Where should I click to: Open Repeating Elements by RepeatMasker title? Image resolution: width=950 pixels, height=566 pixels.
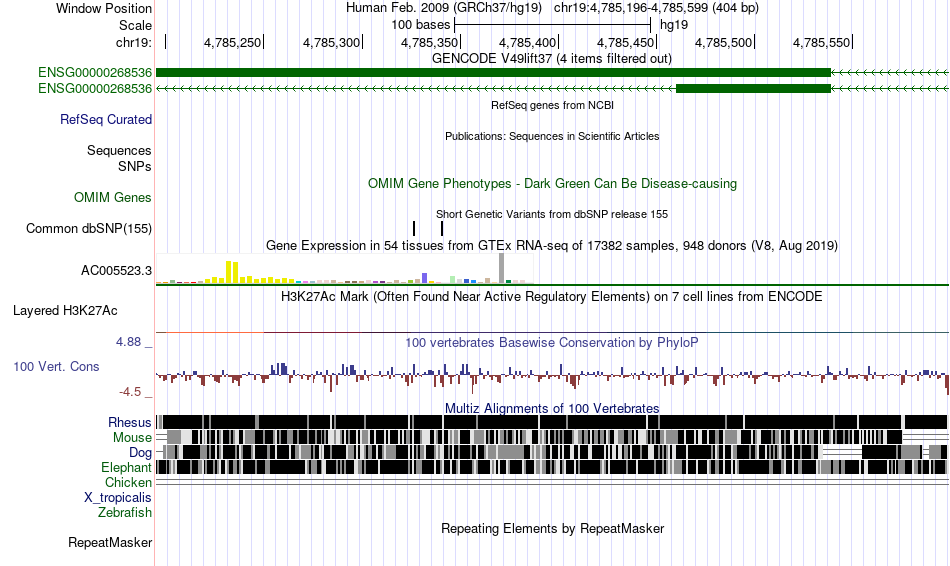click(553, 528)
